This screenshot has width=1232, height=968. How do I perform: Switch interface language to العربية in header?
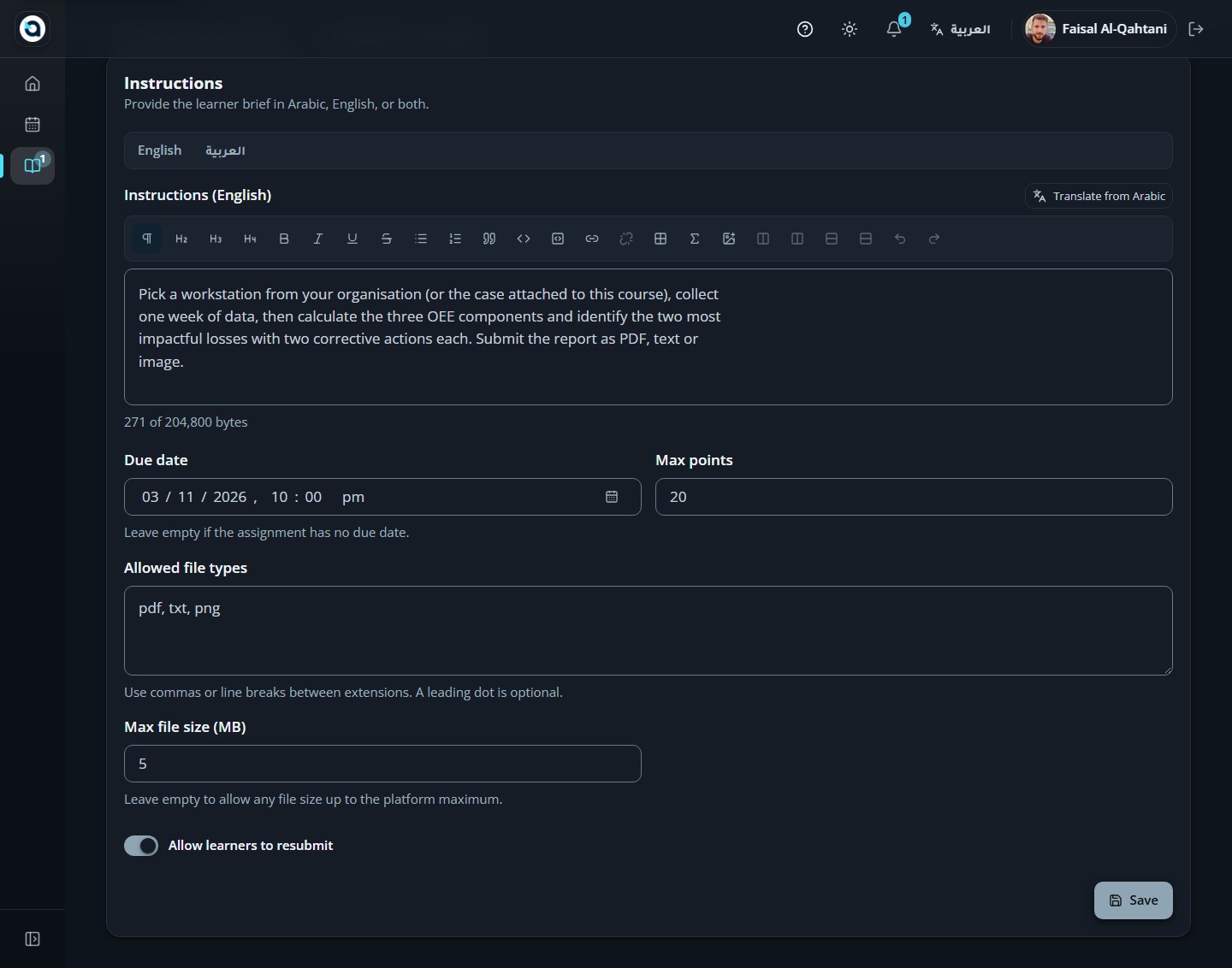pyautogui.click(x=961, y=29)
